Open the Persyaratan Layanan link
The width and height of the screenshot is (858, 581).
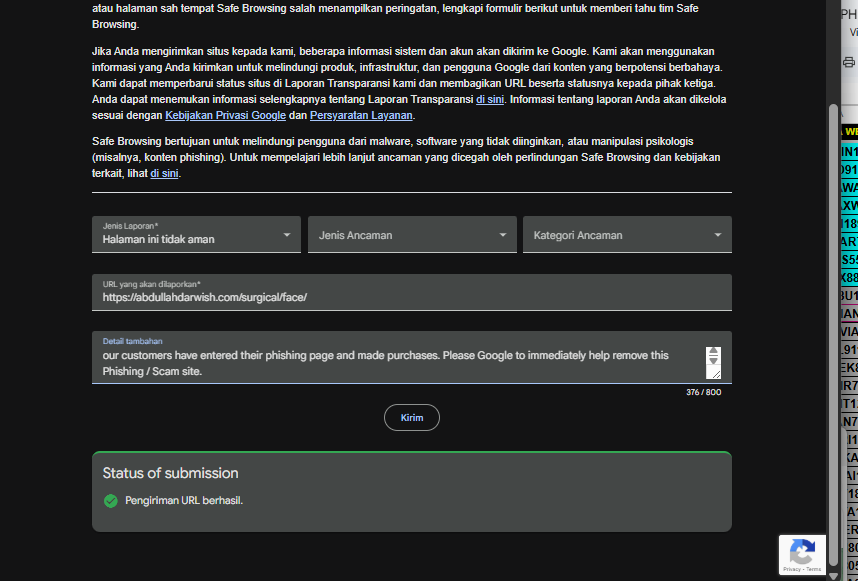tap(361, 115)
